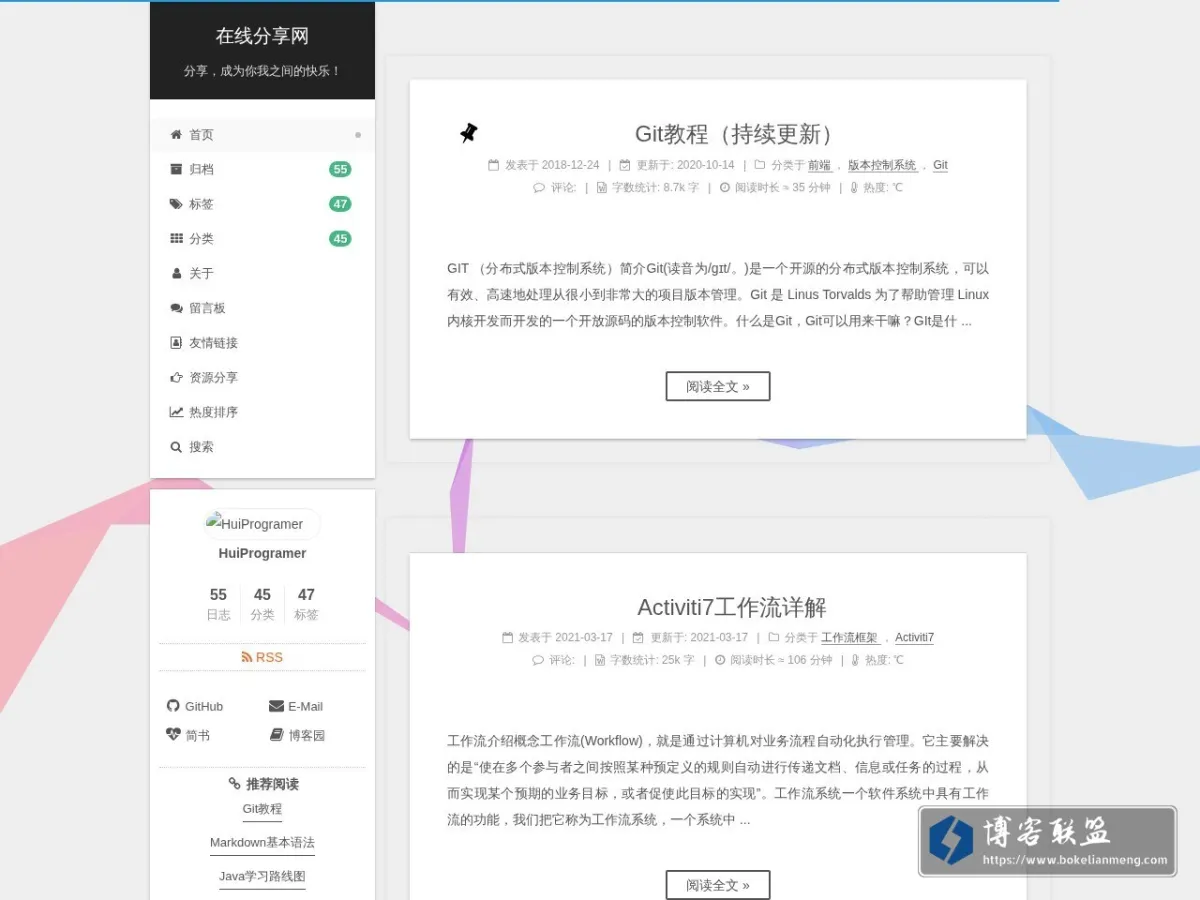Click the text 更新于: 2020-10-14
The width and height of the screenshot is (1200, 900).
tap(685, 165)
